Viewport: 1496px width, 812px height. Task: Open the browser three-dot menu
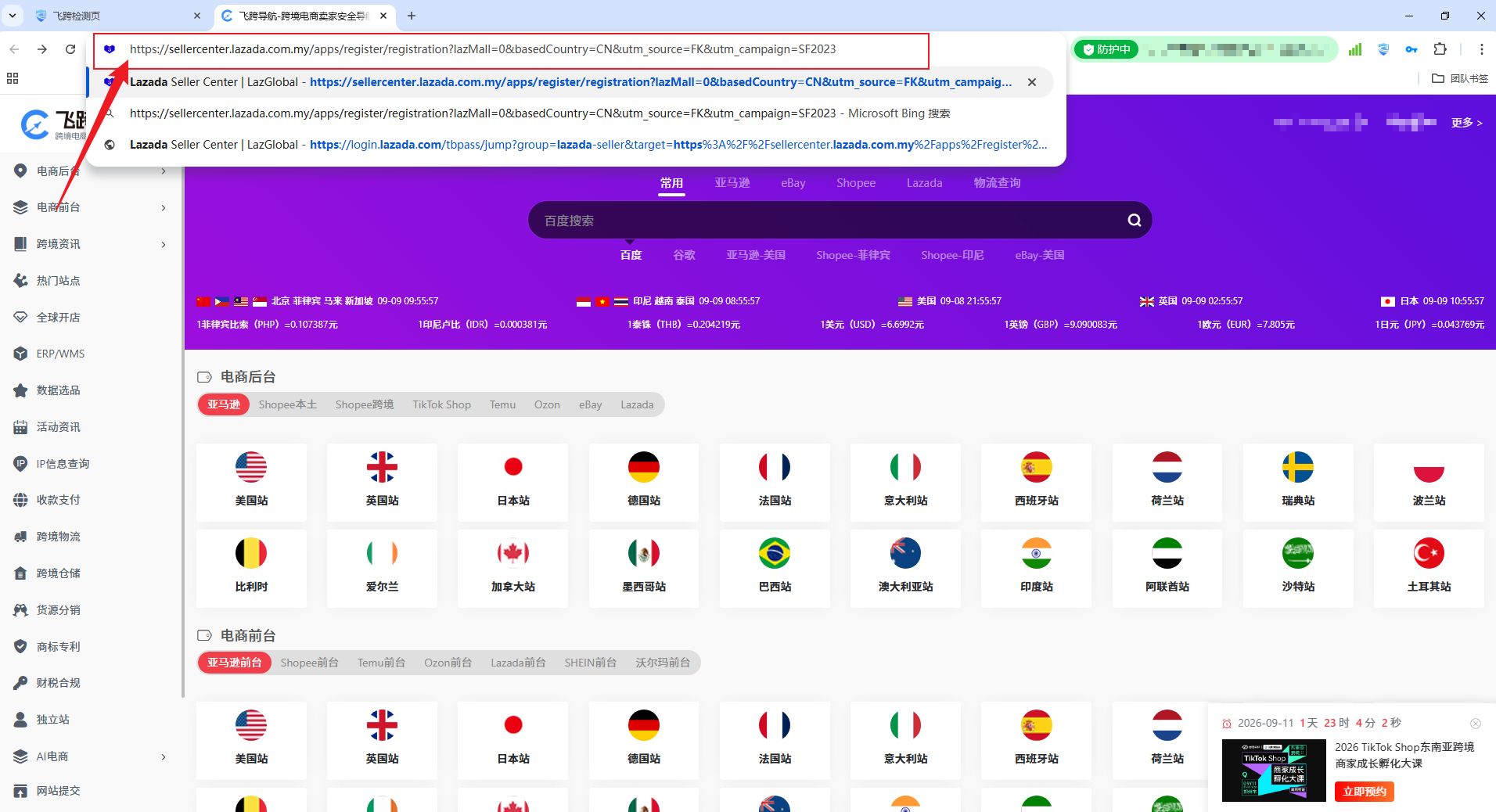coord(1481,49)
